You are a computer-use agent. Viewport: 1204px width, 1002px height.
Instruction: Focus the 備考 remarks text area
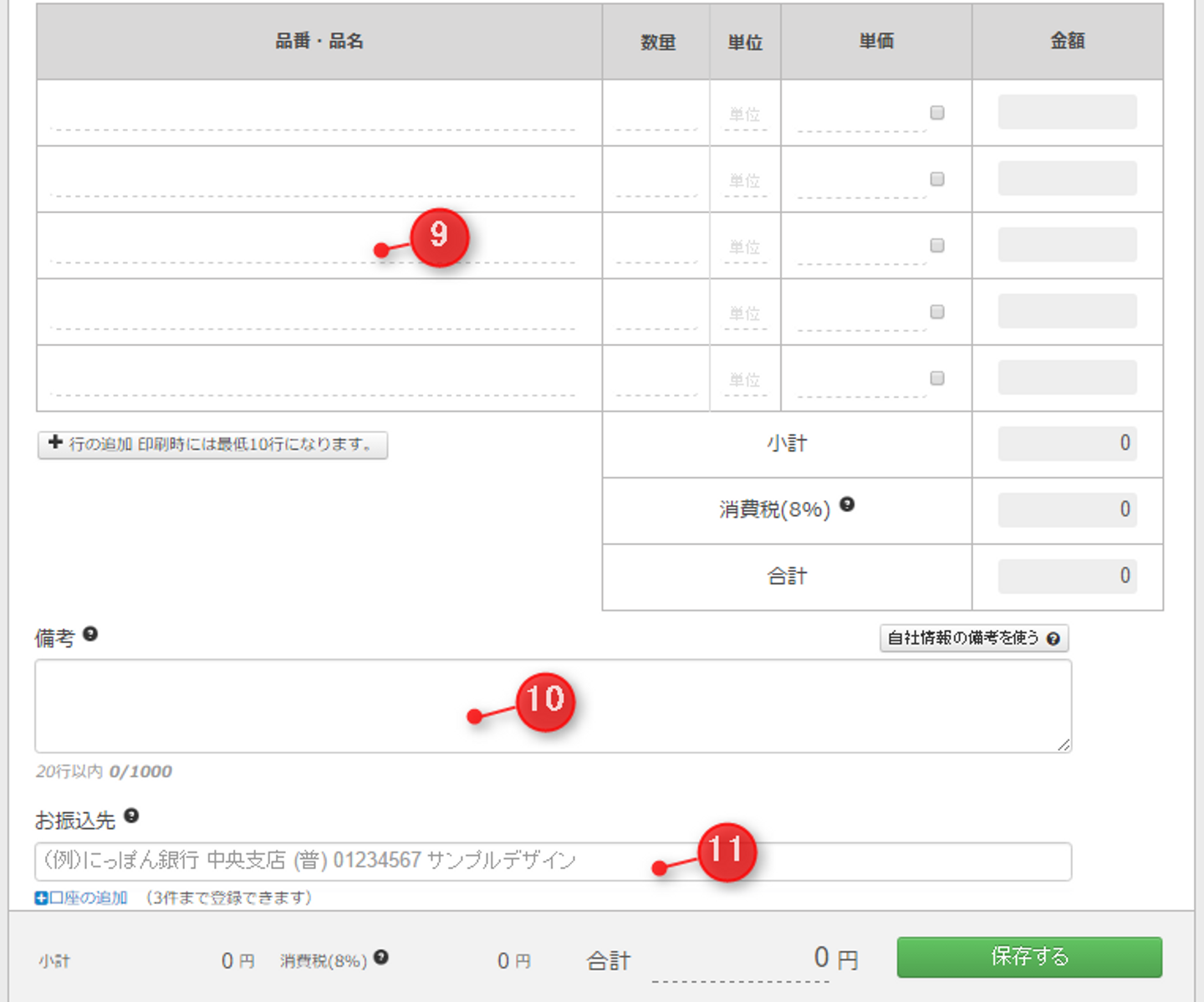553,706
